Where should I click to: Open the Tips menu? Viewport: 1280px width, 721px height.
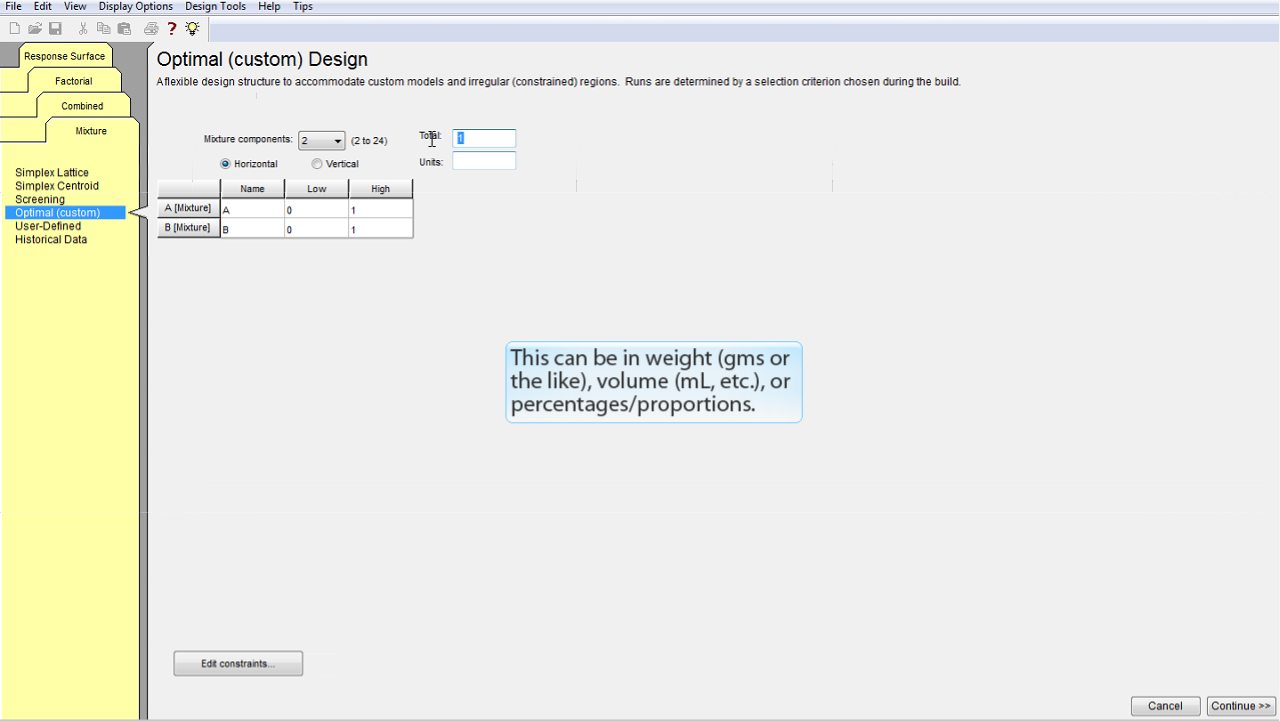click(303, 7)
